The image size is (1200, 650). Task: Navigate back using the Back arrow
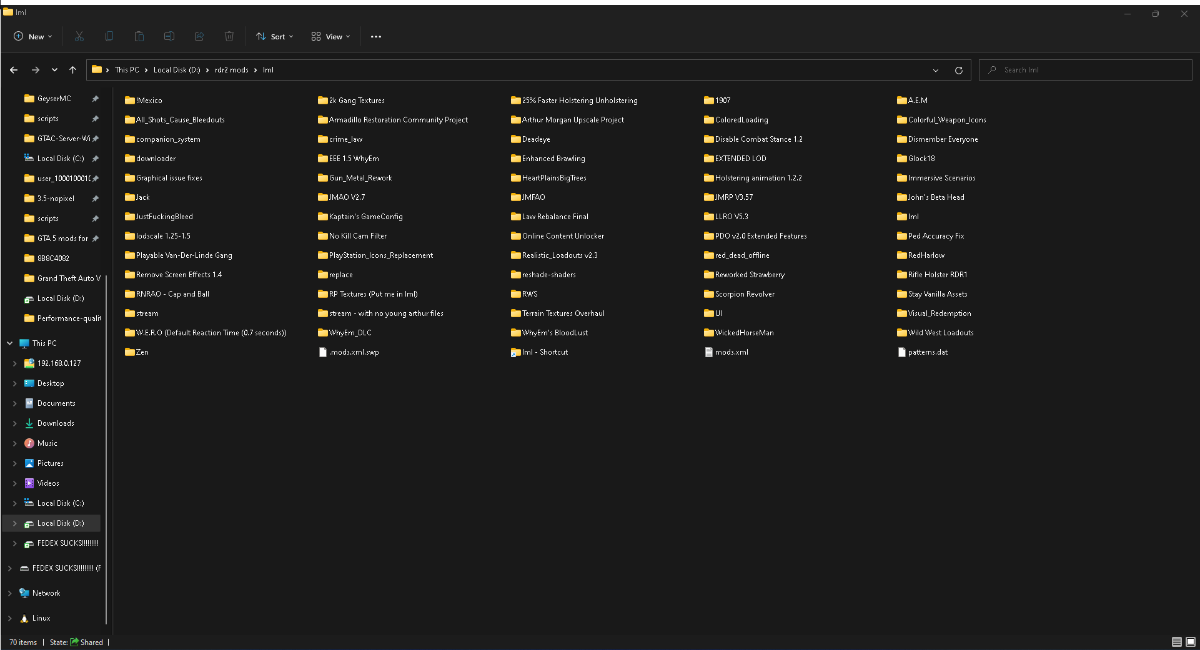14,70
